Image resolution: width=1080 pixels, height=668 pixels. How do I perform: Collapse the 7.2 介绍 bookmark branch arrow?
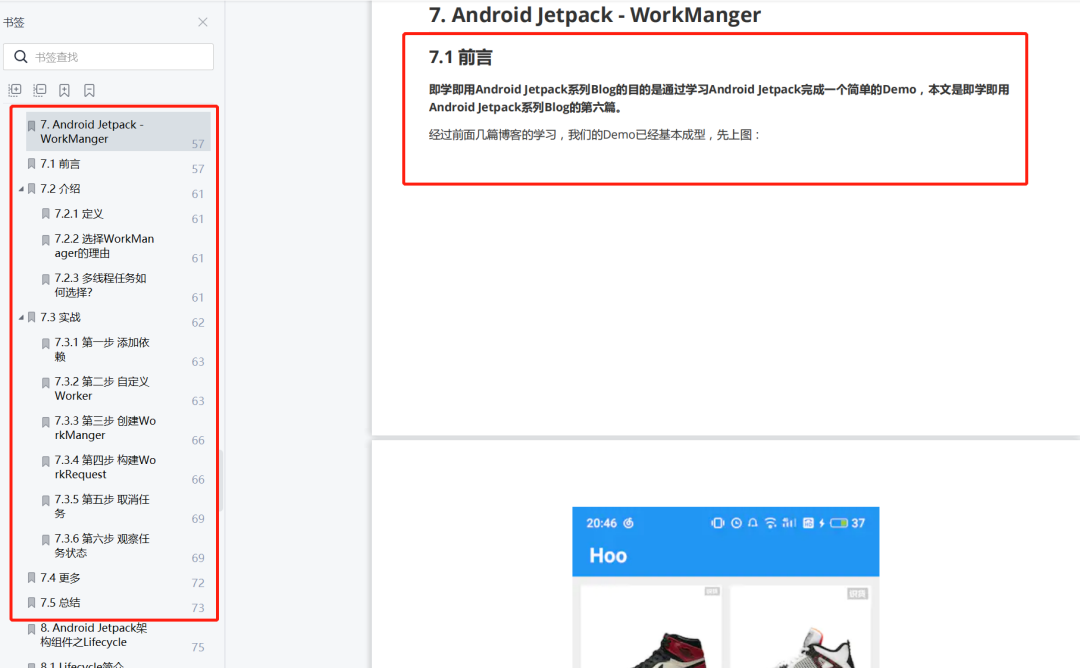click(x=21, y=189)
